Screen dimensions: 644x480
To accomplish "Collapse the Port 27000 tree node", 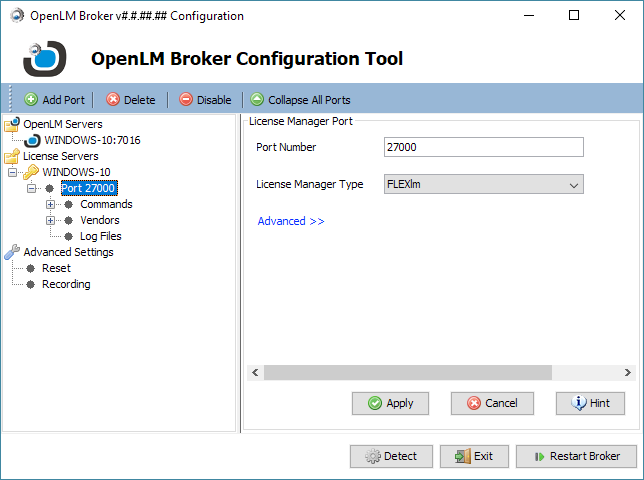I will [x=31, y=188].
